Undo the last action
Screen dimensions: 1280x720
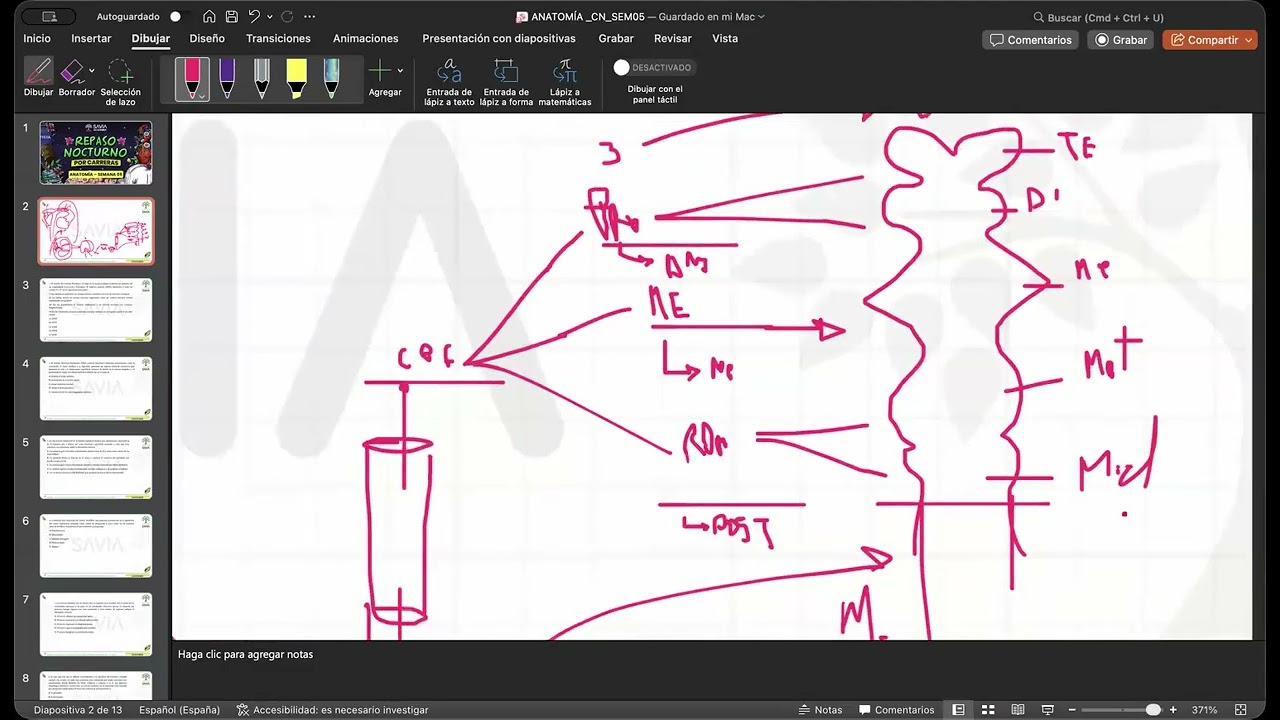(254, 16)
